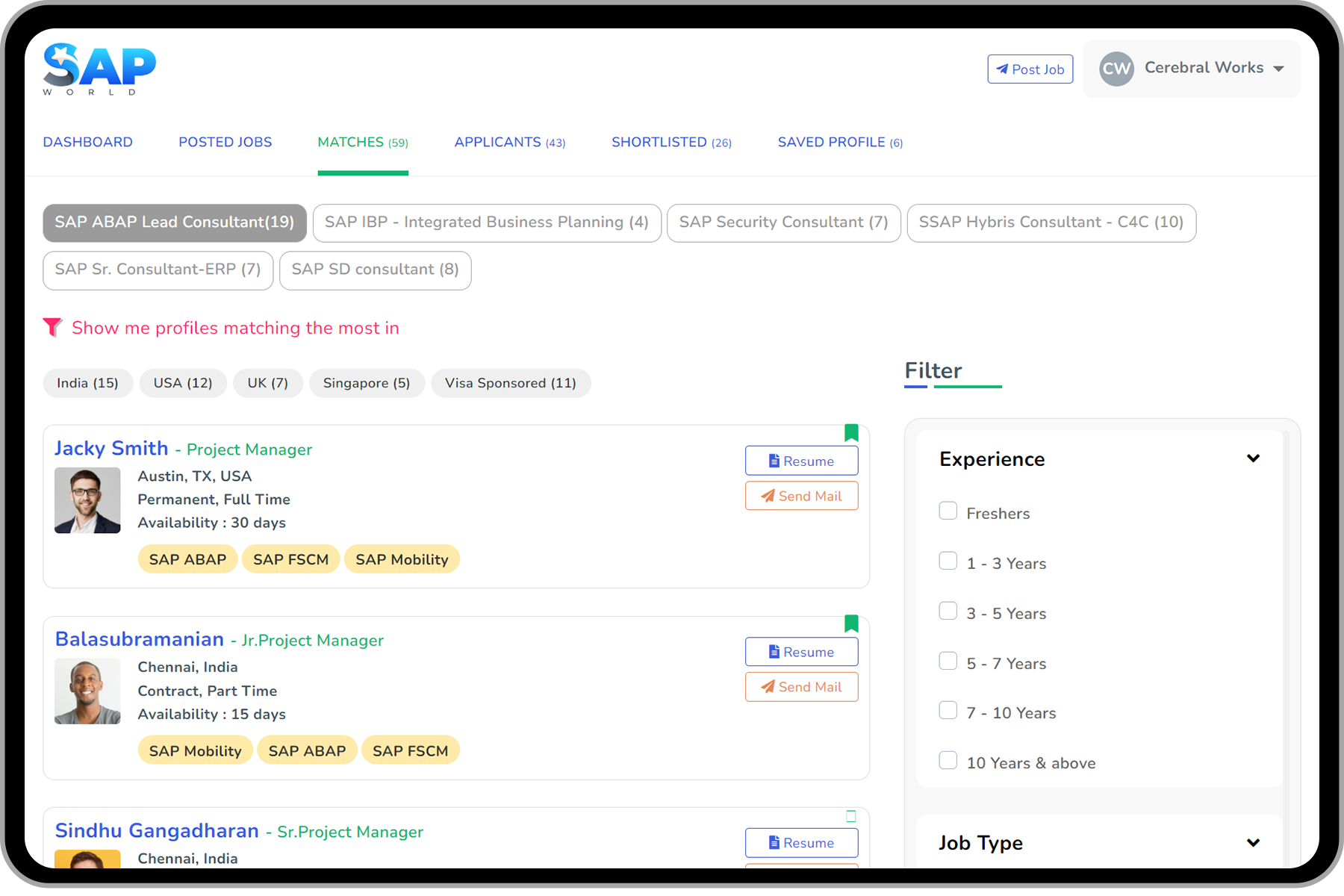
Task: Open Jacky Smith profile link
Action: [111, 448]
